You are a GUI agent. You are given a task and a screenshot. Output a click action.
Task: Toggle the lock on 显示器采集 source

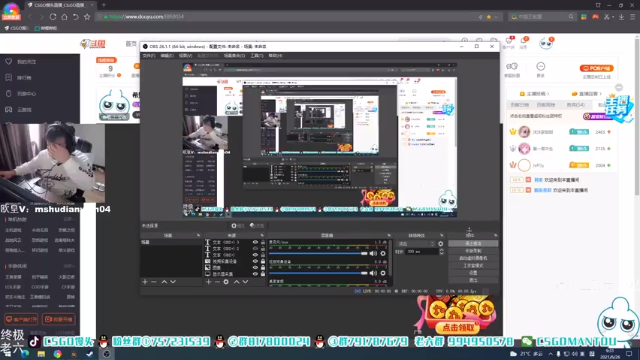263,274
